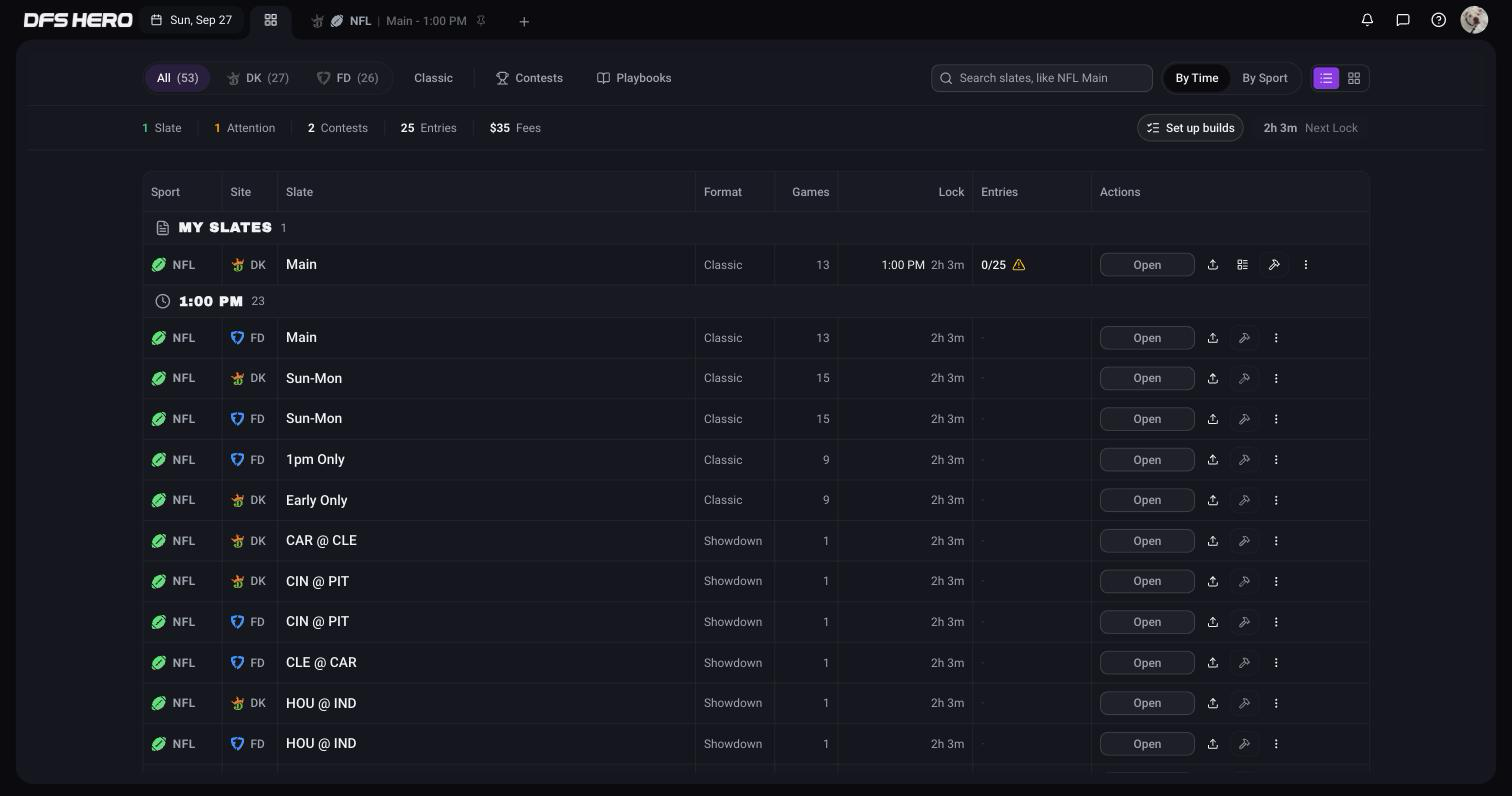Click the hammer icon in the DK CIN @ PIT row
Screen dimensions: 1512x796
[x=1244, y=581]
